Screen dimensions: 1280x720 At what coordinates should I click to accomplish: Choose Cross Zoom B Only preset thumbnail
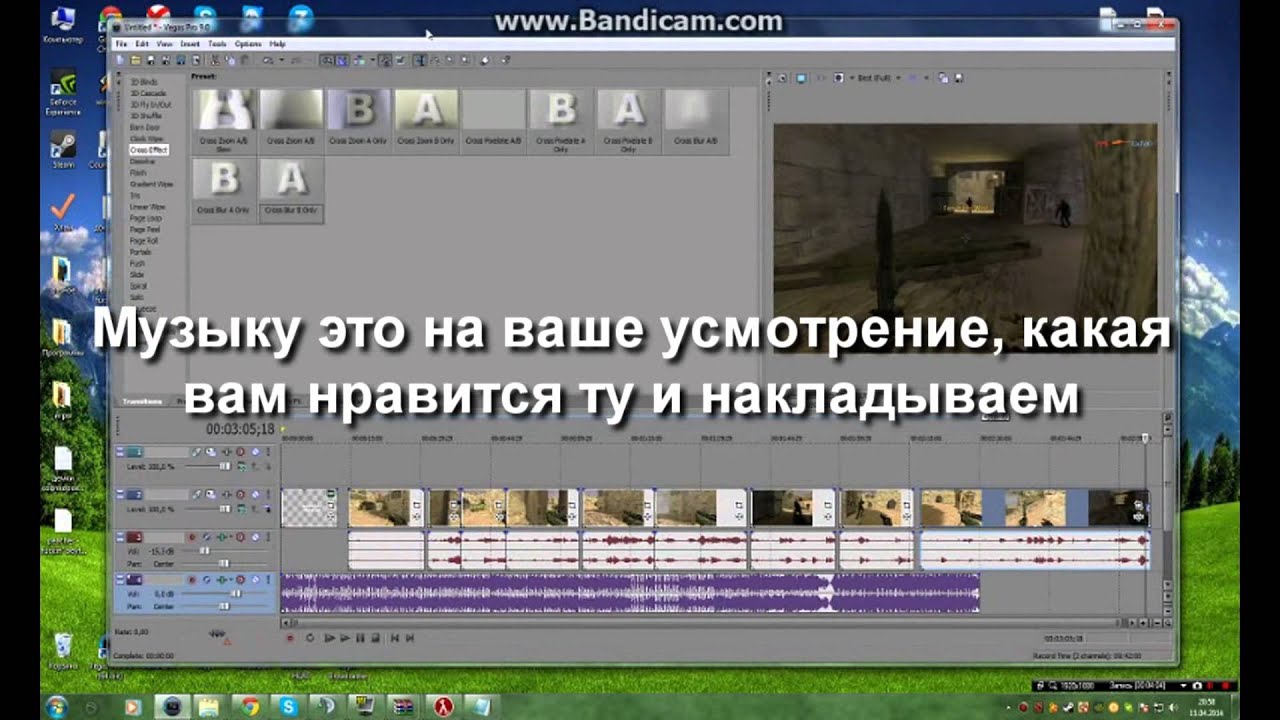tap(426, 120)
